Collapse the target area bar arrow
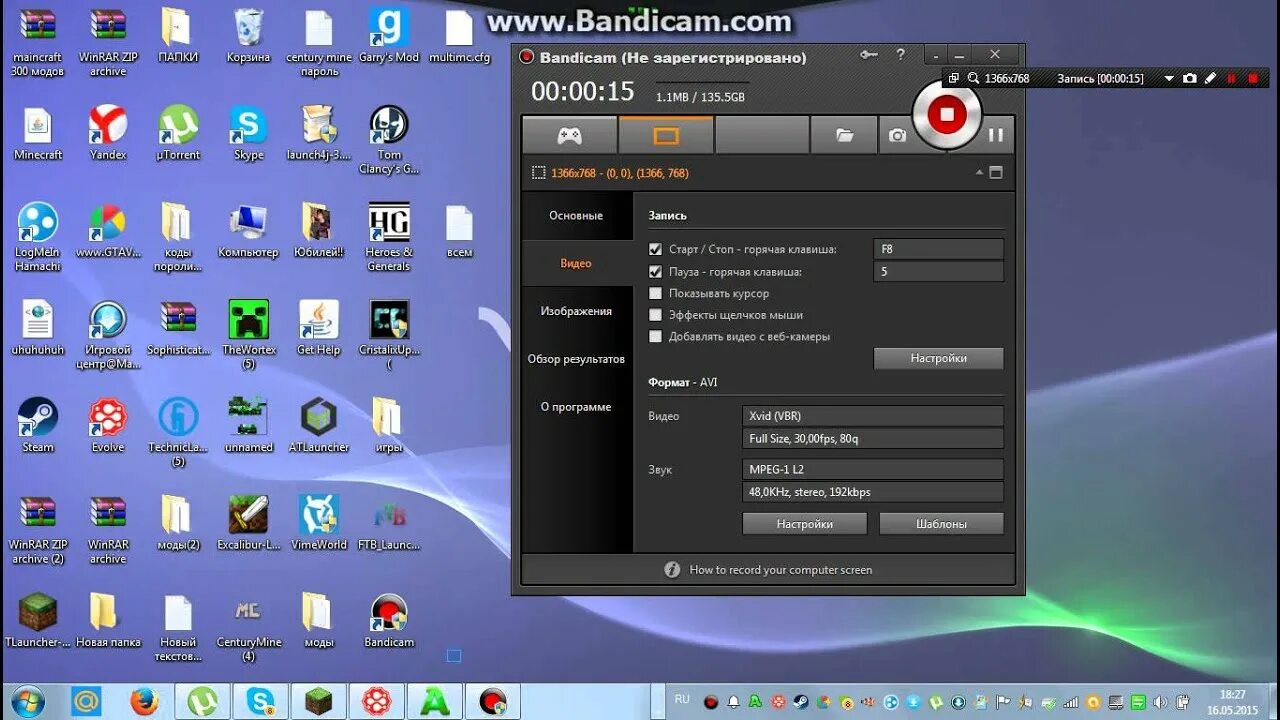 [x=979, y=172]
